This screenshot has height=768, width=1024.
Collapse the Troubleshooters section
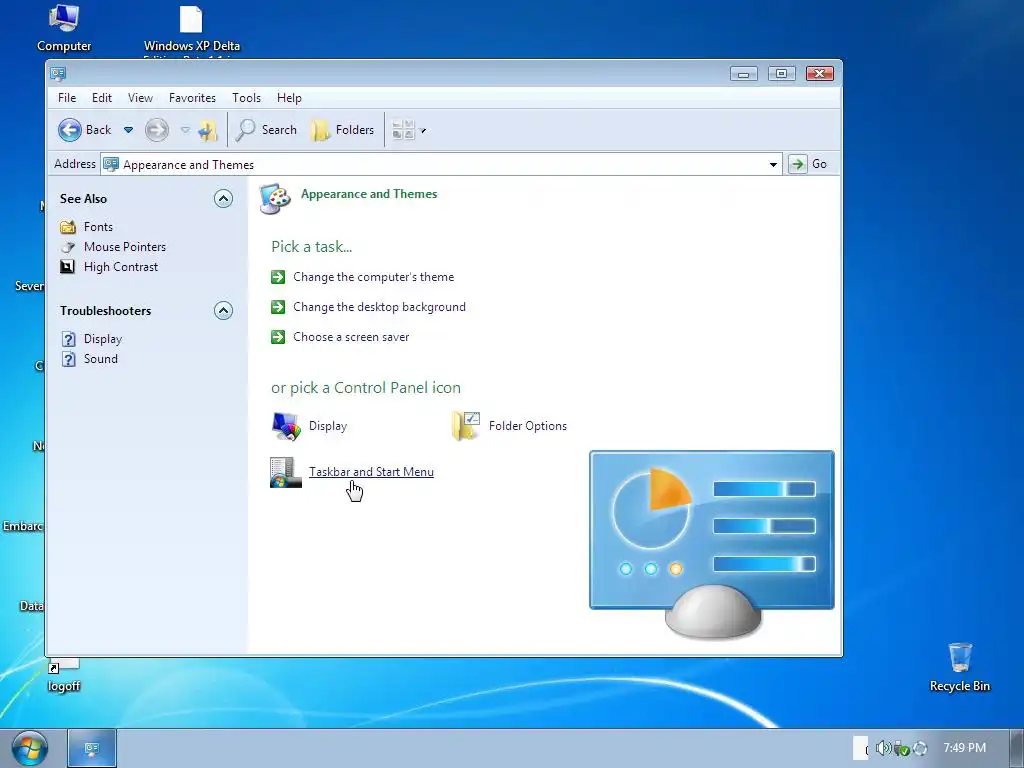223,311
